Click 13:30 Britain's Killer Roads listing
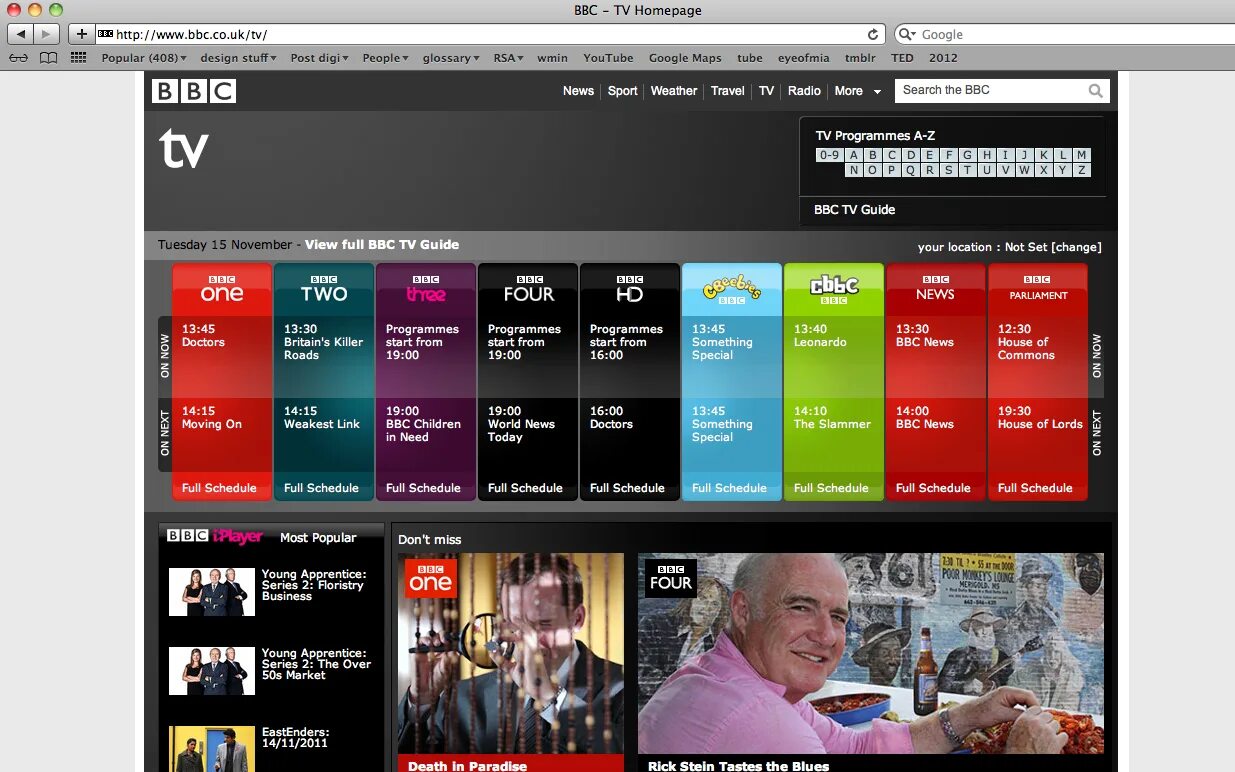 coord(323,342)
